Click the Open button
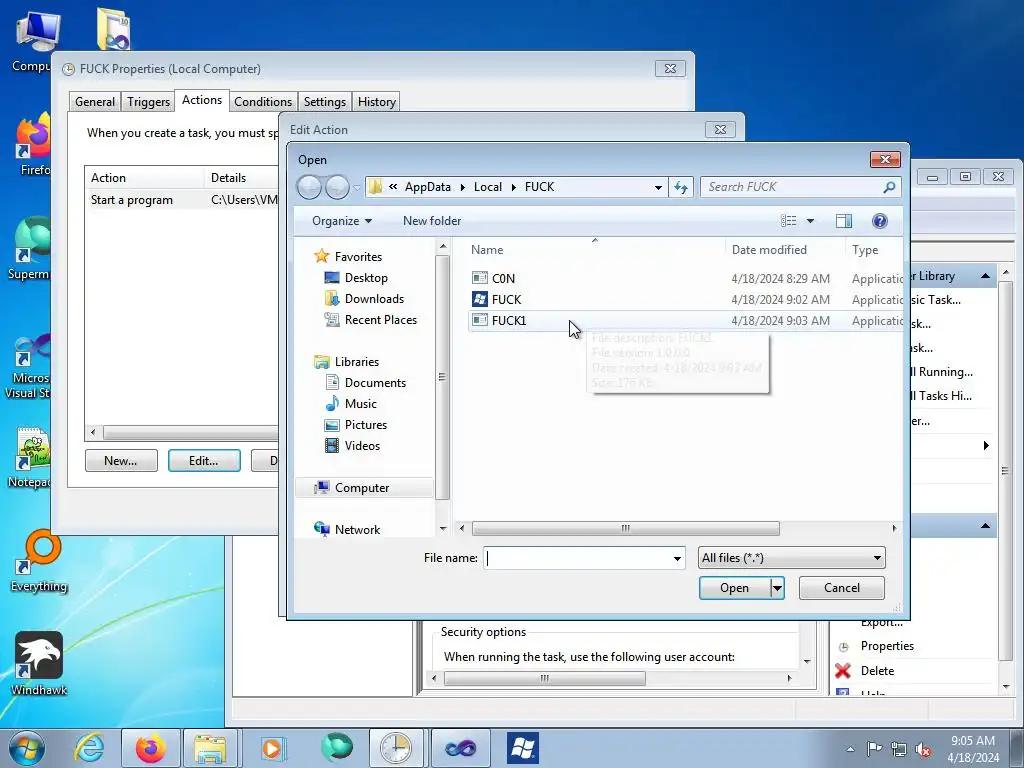This screenshot has height=768, width=1024. coord(735,588)
